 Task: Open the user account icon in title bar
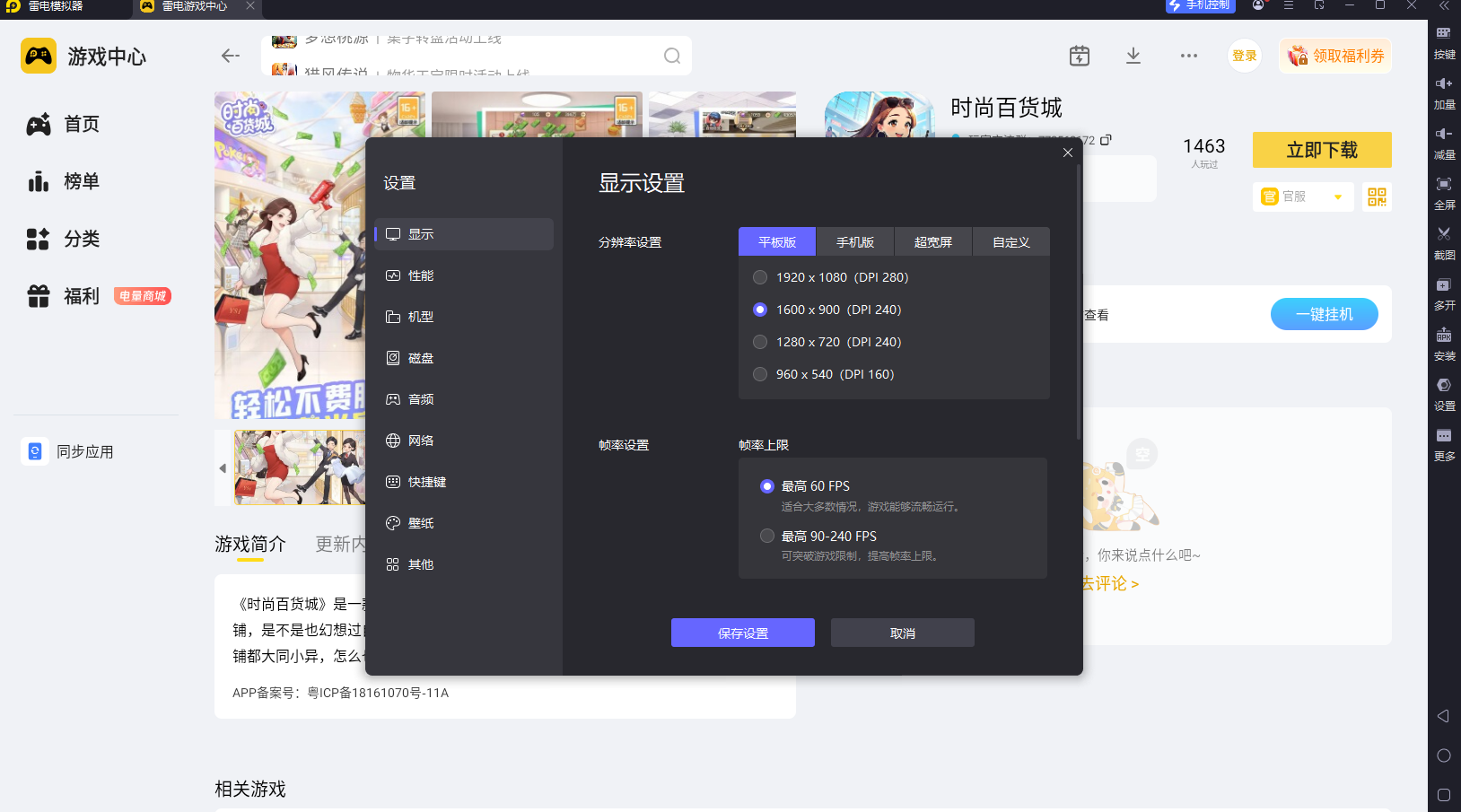(x=1258, y=5)
